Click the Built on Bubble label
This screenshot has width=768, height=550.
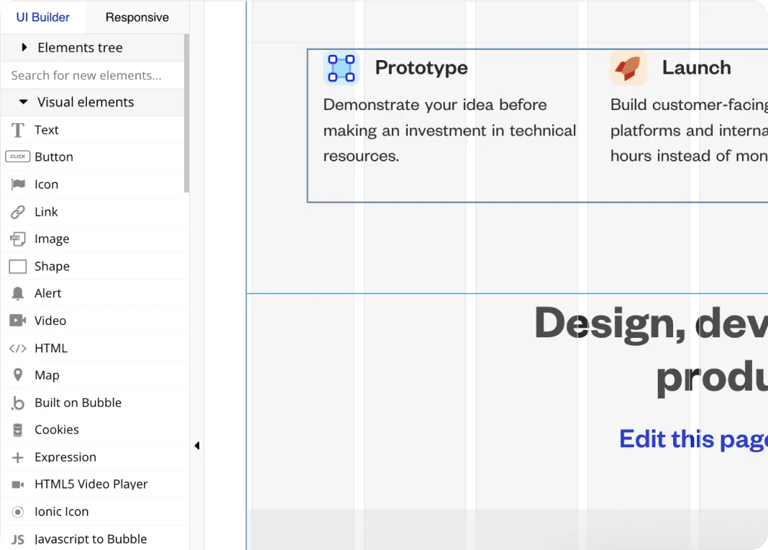pos(78,403)
